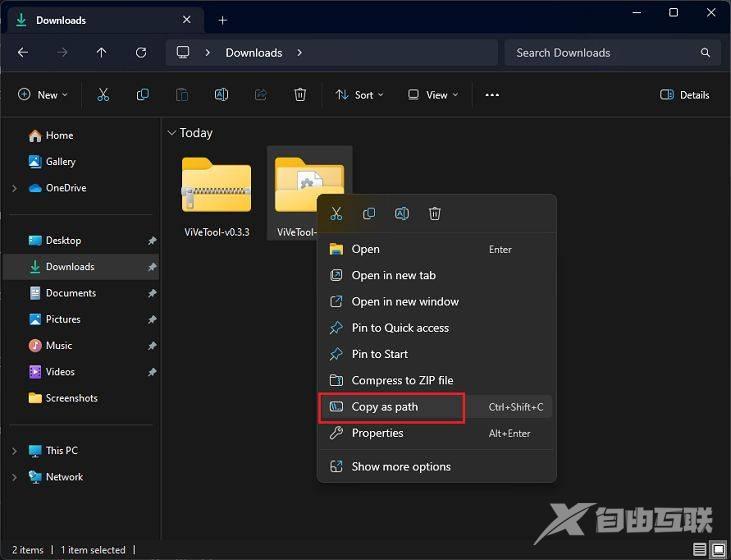Click Copy as path

pyautogui.click(x=437, y=407)
